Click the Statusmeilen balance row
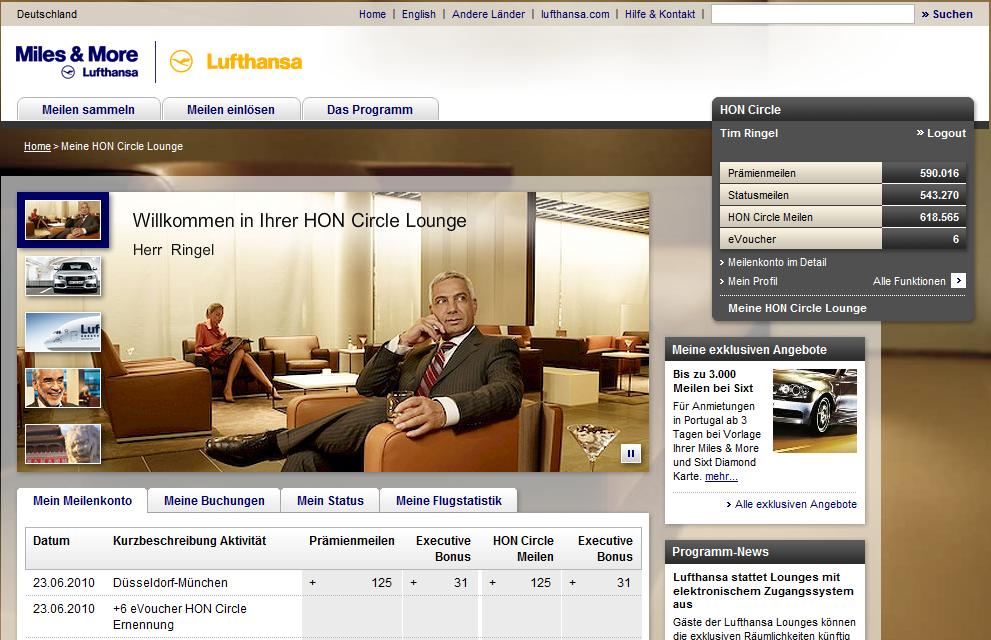 pyautogui.click(x=842, y=195)
